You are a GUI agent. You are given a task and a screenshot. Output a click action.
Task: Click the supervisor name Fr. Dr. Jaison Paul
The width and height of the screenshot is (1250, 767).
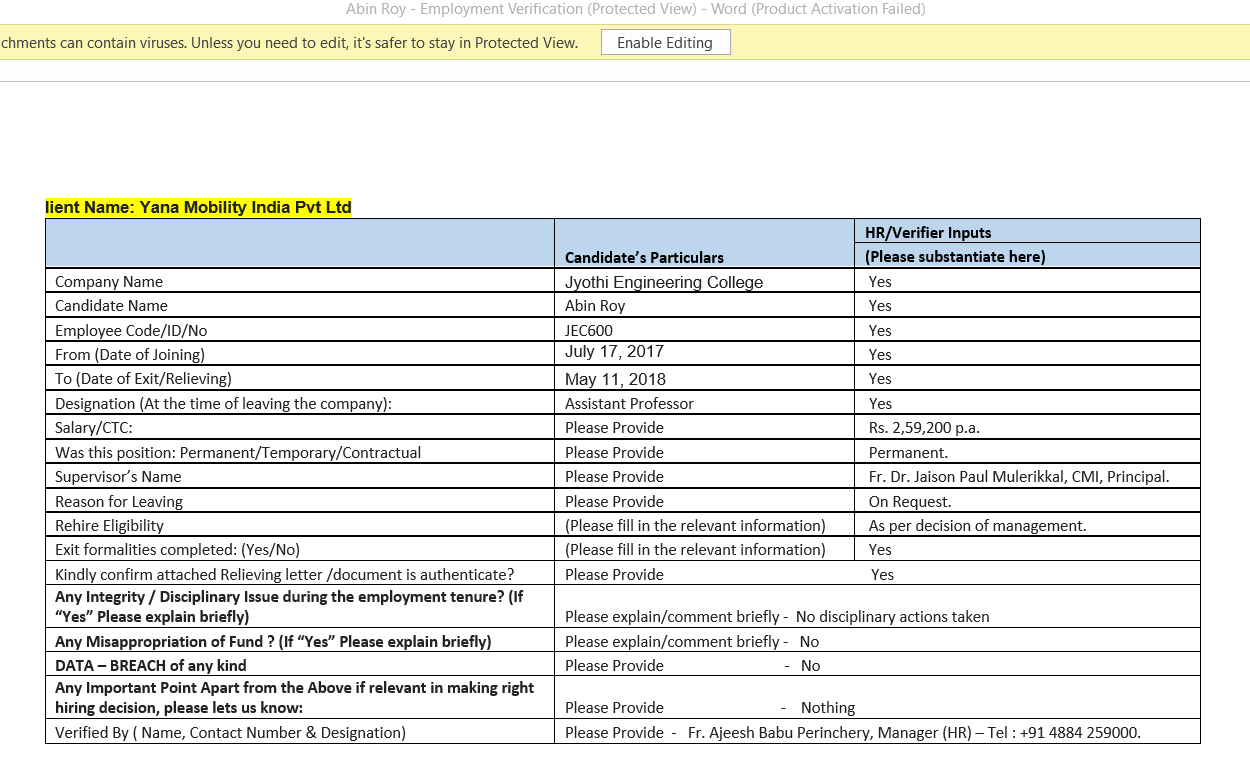click(1018, 477)
